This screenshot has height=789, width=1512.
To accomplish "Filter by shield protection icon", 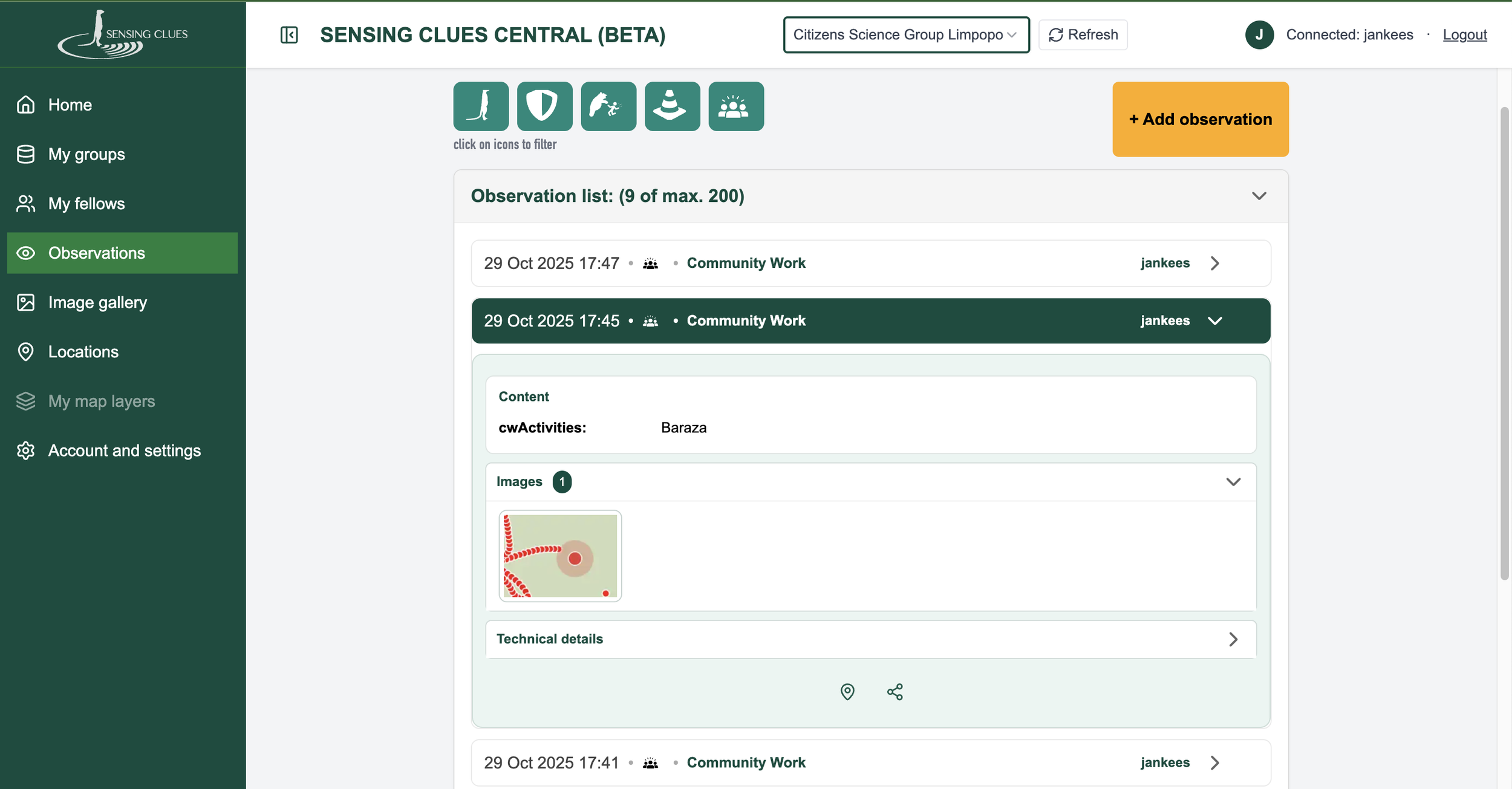I will pos(544,106).
